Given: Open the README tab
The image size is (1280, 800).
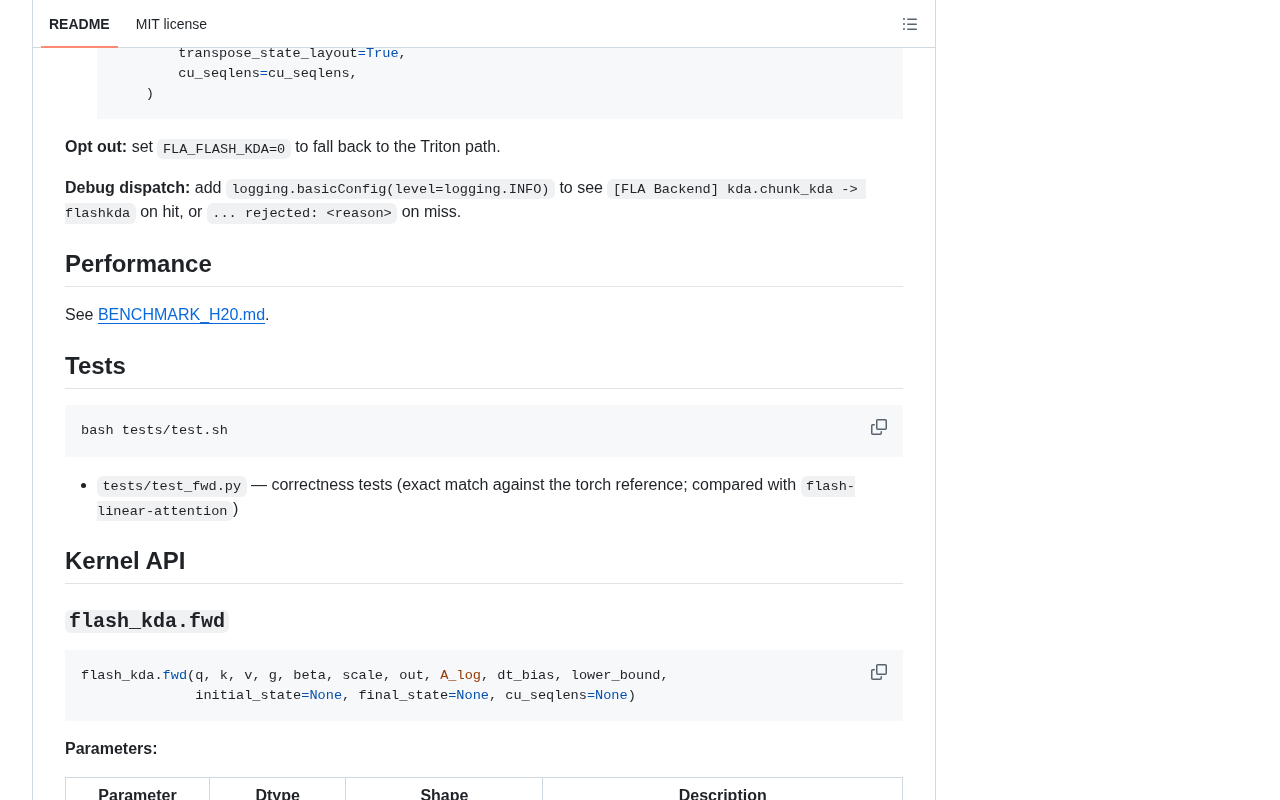Looking at the screenshot, I should [79, 24].
